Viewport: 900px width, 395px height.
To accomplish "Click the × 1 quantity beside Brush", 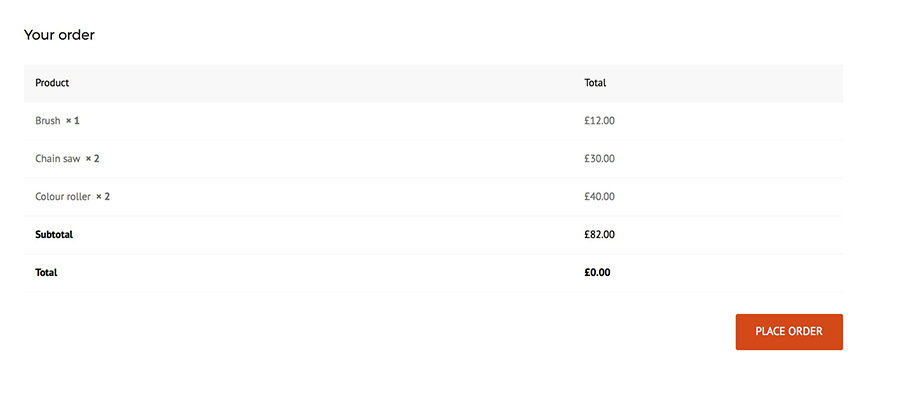I will pyautogui.click(x=72, y=121).
